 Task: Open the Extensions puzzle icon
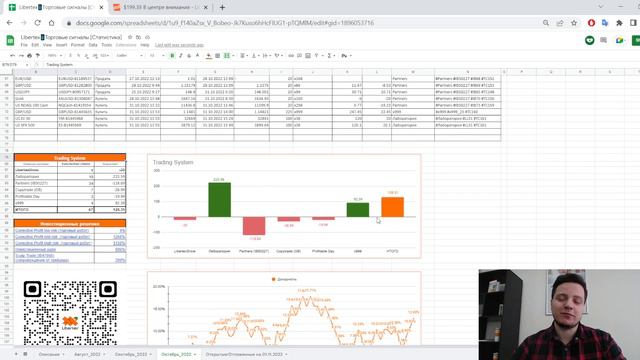click(619, 23)
